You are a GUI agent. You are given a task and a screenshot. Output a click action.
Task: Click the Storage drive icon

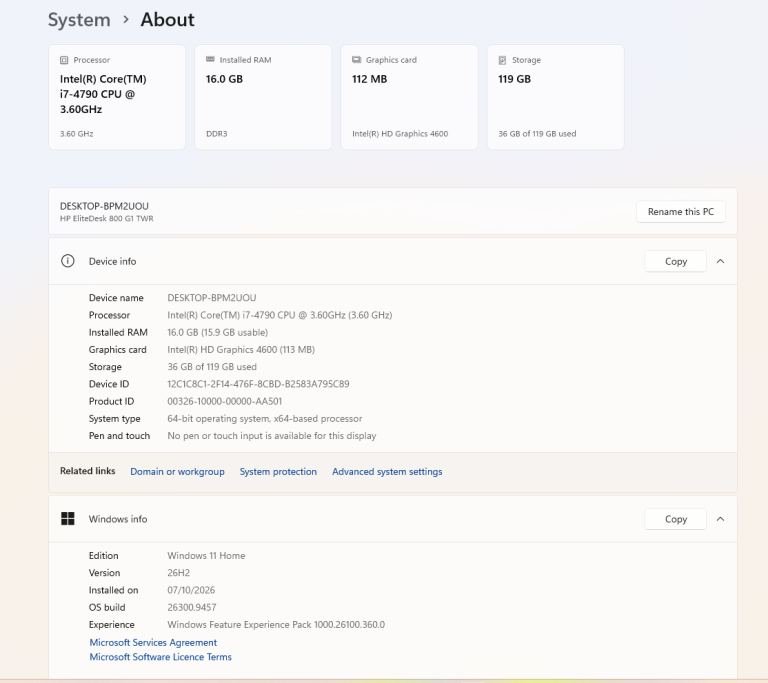coord(502,60)
